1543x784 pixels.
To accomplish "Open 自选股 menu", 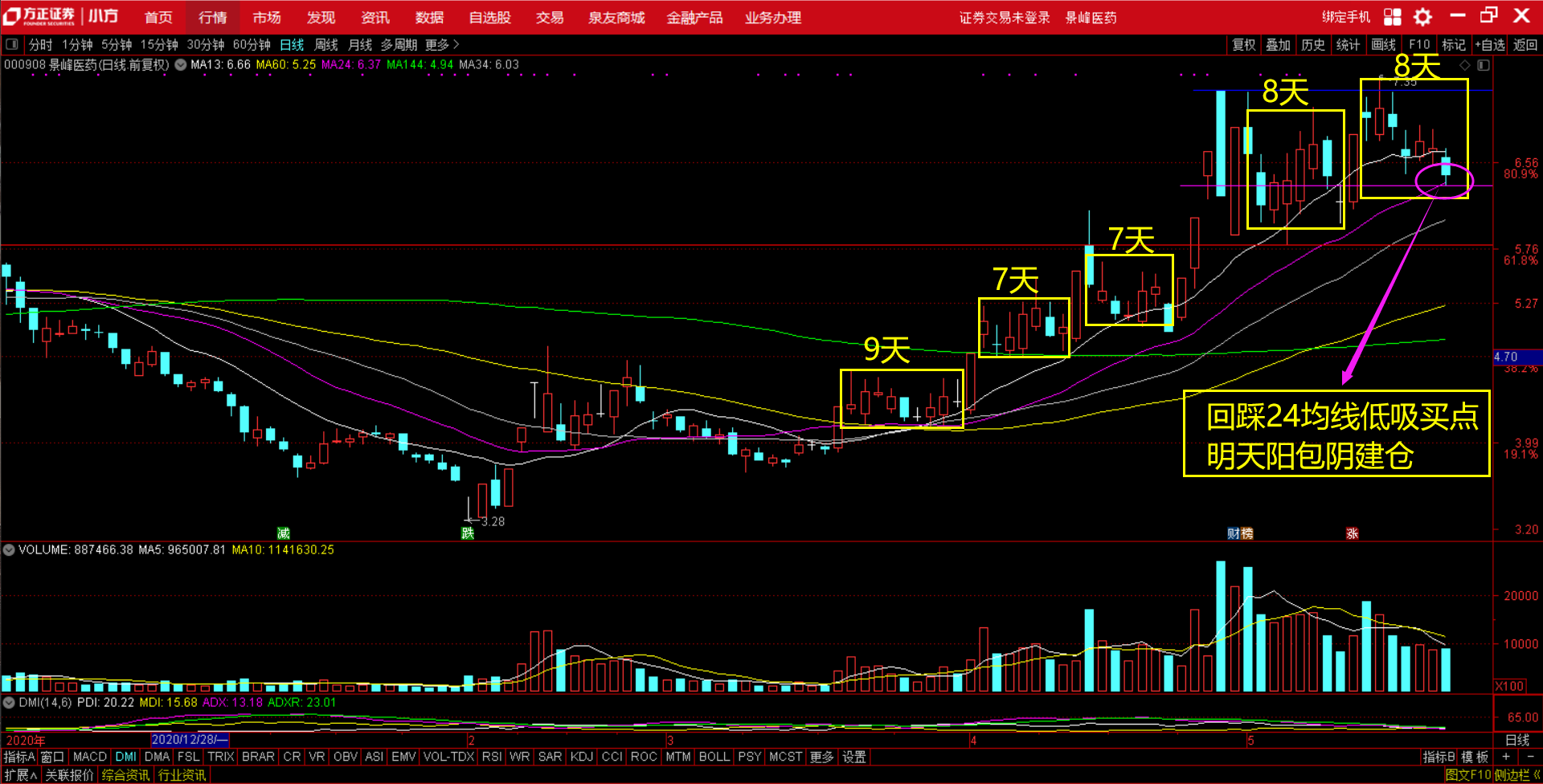I will (x=490, y=17).
